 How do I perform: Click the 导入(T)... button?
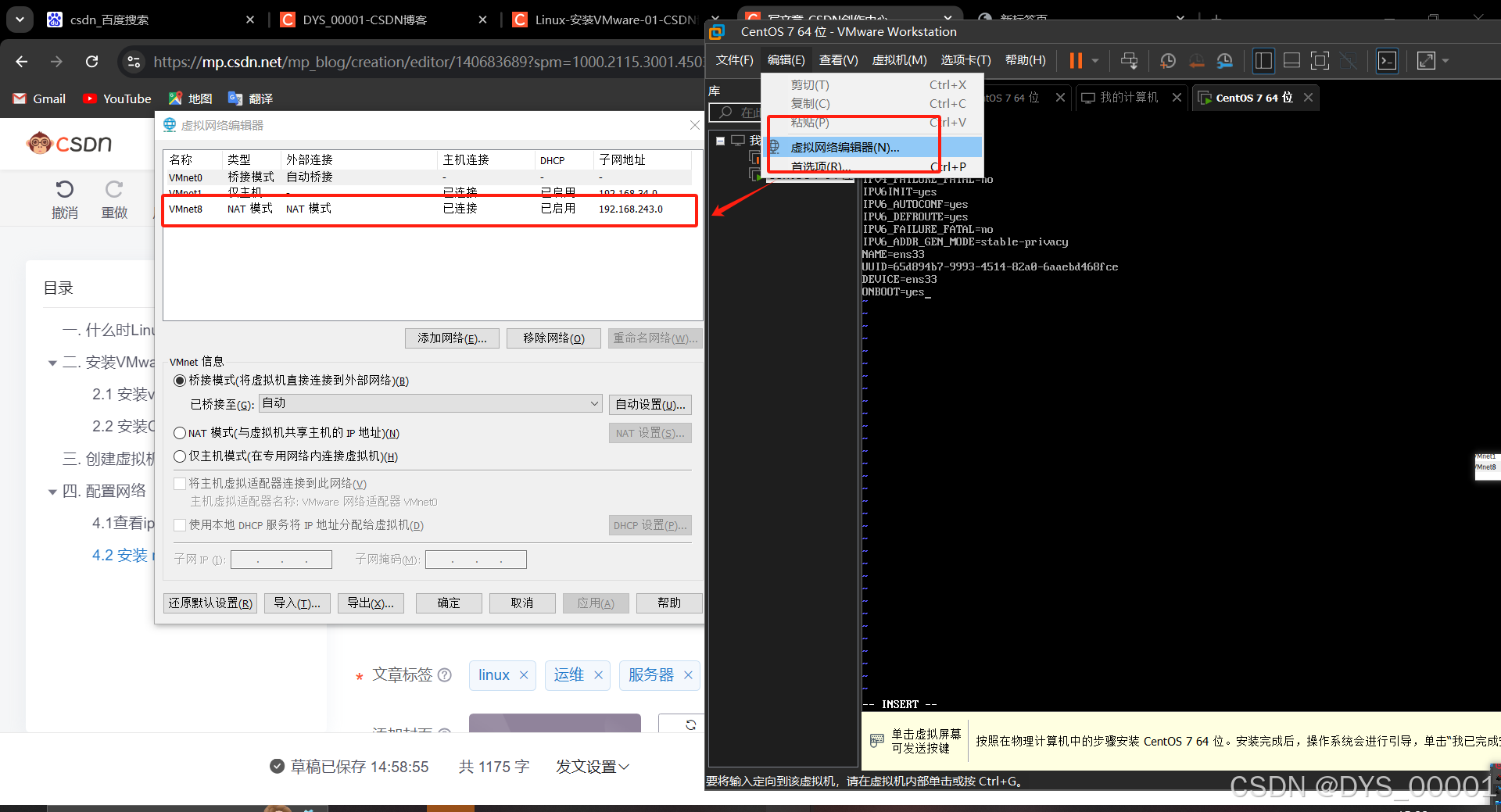pyautogui.click(x=297, y=603)
